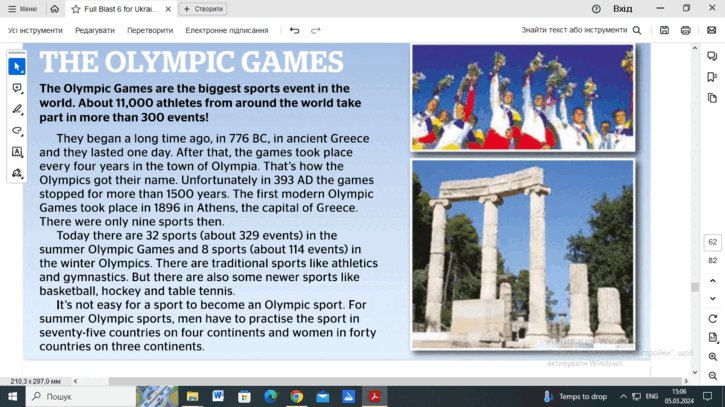Viewport: 725px width, 407px height.
Task: Open the taskbar clock showing 15:06
Action: (679, 396)
